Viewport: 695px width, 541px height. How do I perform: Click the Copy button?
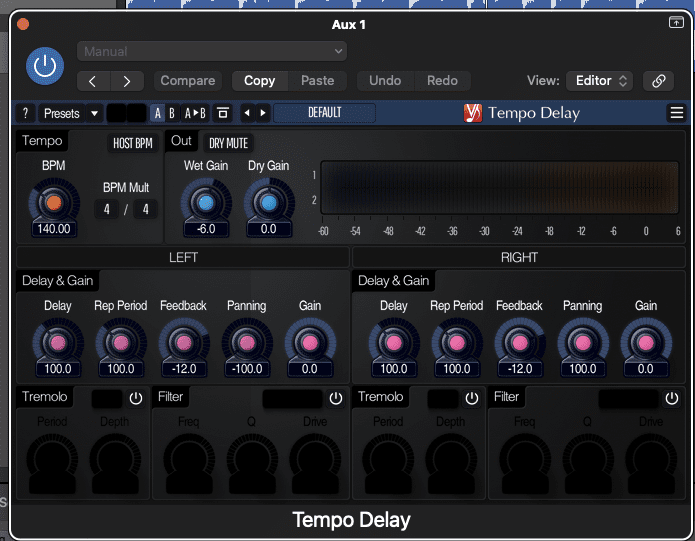(x=260, y=81)
